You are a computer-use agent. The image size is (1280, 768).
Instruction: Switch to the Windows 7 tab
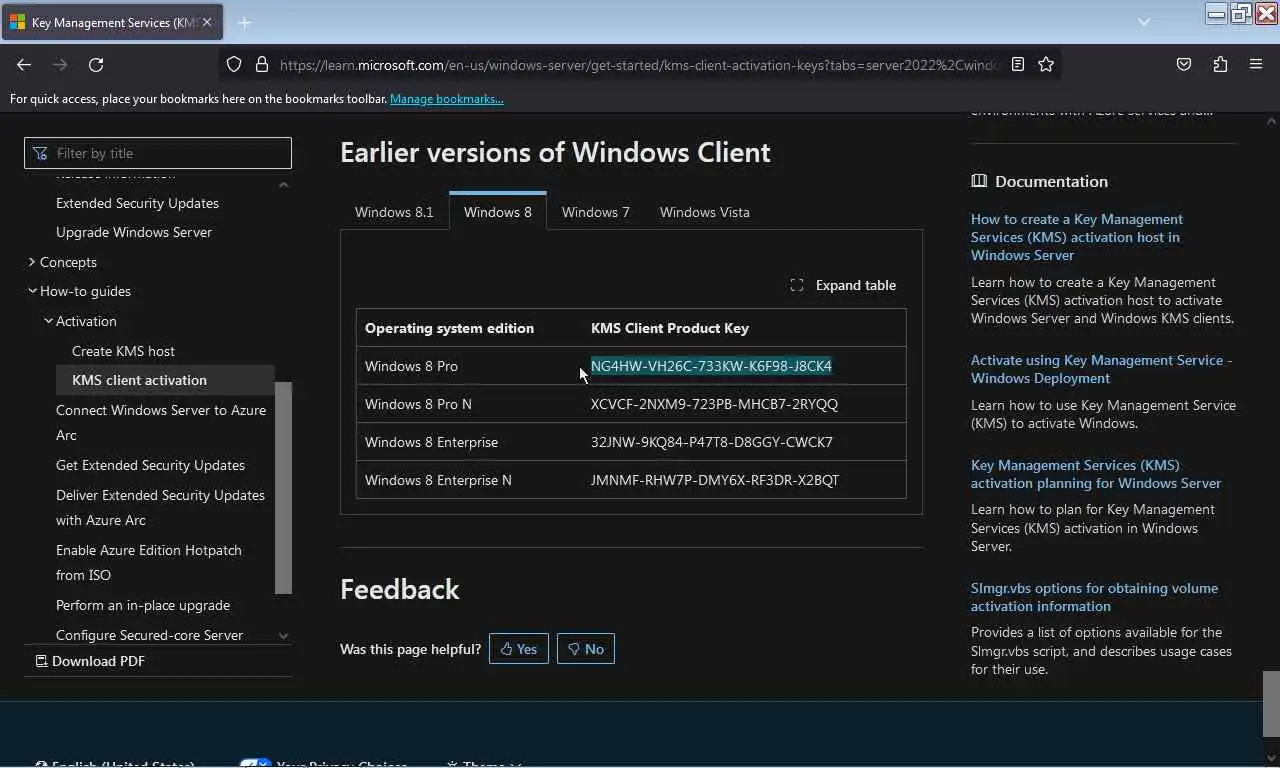tap(596, 212)
